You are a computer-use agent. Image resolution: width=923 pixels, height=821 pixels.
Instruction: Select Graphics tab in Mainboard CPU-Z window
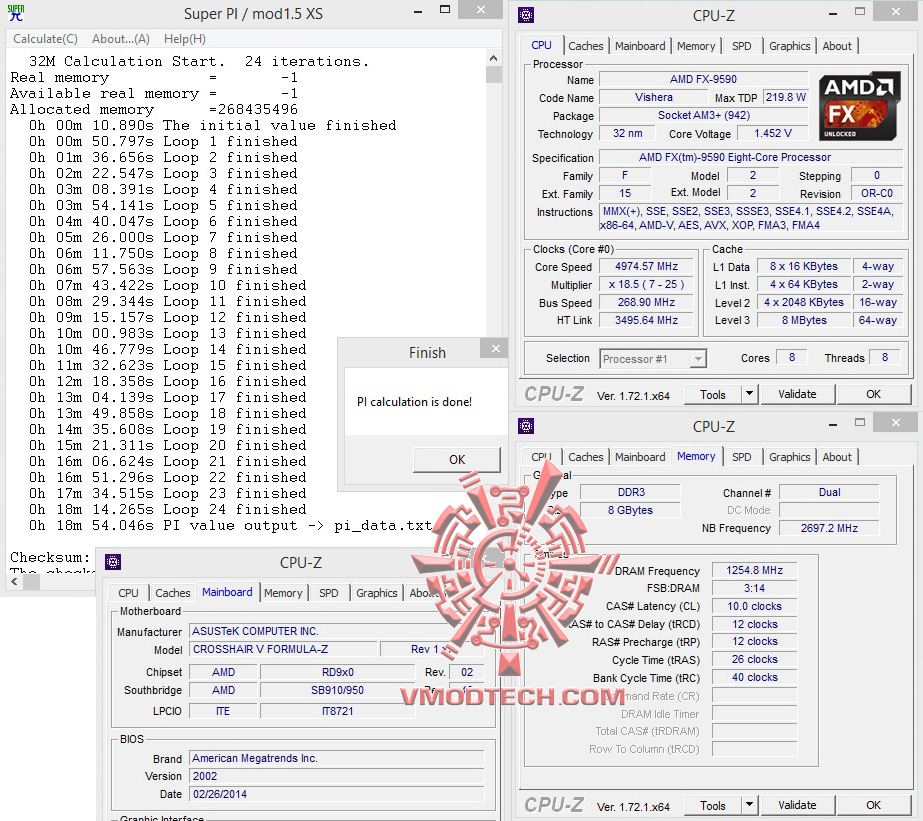coord(377,593)
